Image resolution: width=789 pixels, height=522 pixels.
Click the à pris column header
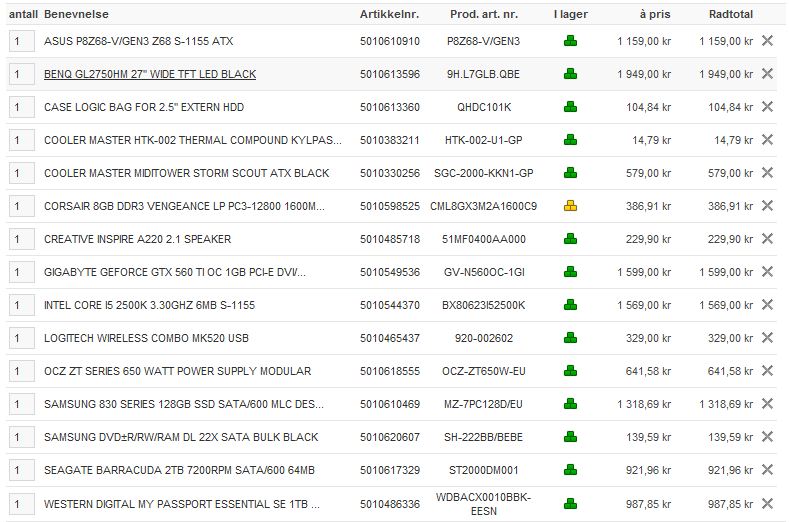click(x=655, y=14)
